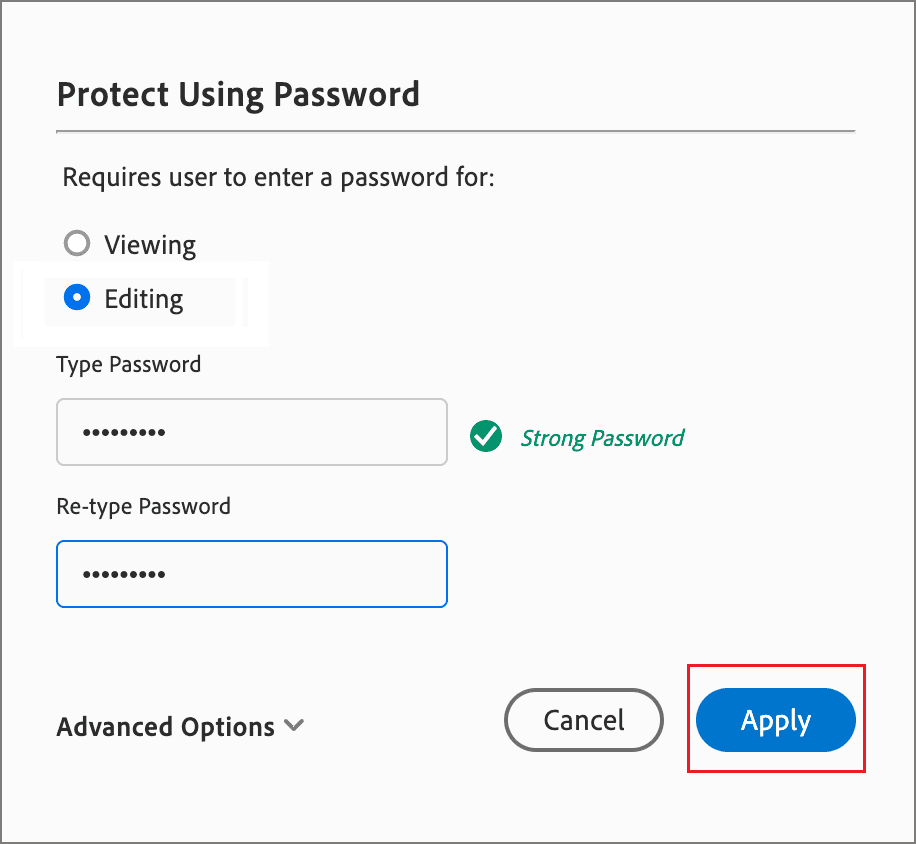
Task: Click inside the Re-type Password field
Action: (250, 574)
